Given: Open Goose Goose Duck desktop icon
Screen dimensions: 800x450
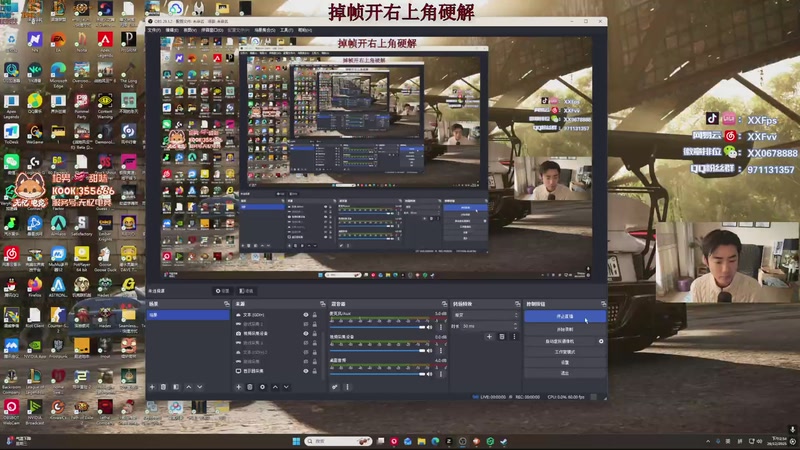Looking at the screenshot, I should [105, 257].
